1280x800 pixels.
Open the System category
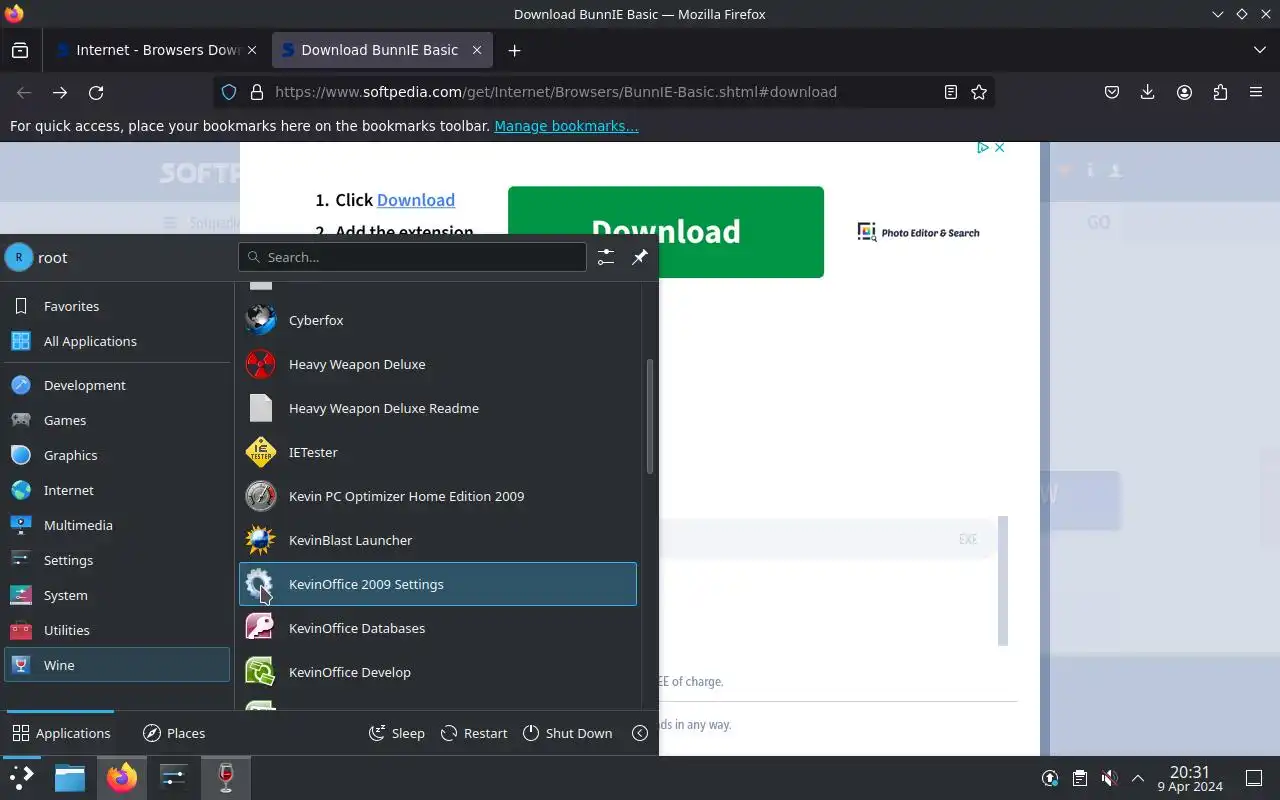click(117, 595)
